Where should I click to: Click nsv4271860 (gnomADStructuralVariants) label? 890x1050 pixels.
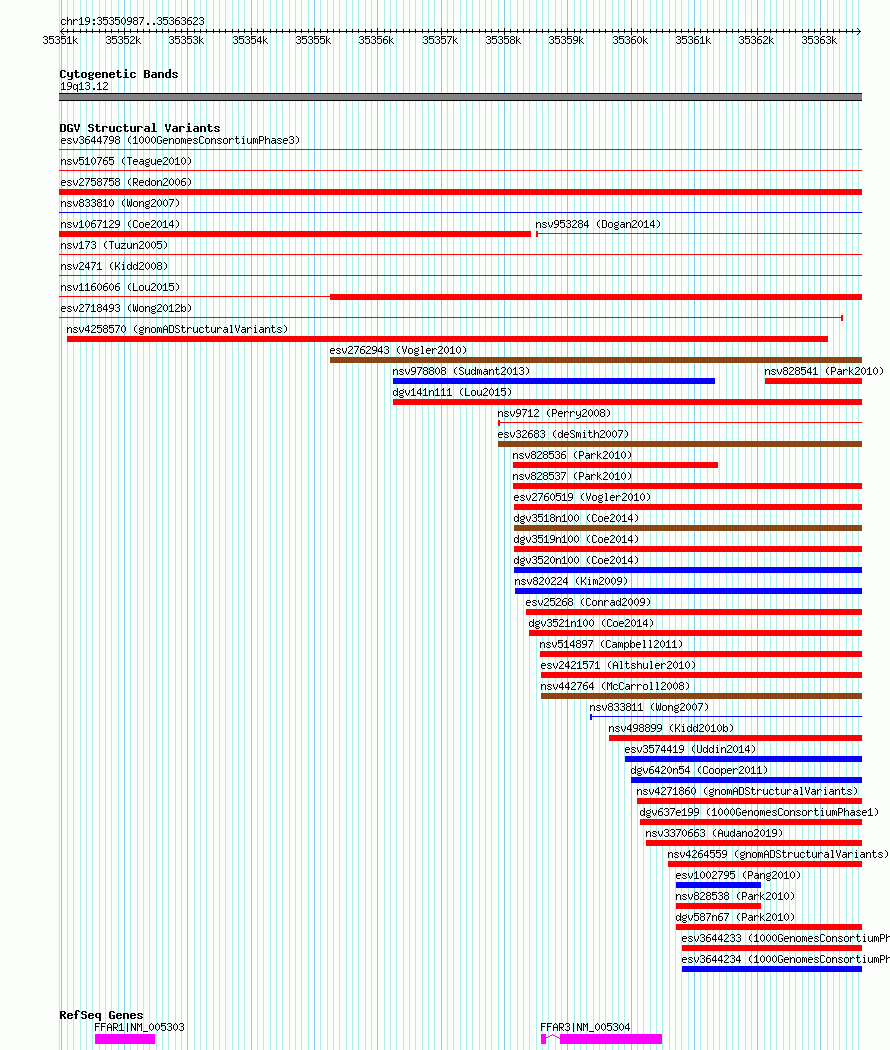(x=747, y=792)
